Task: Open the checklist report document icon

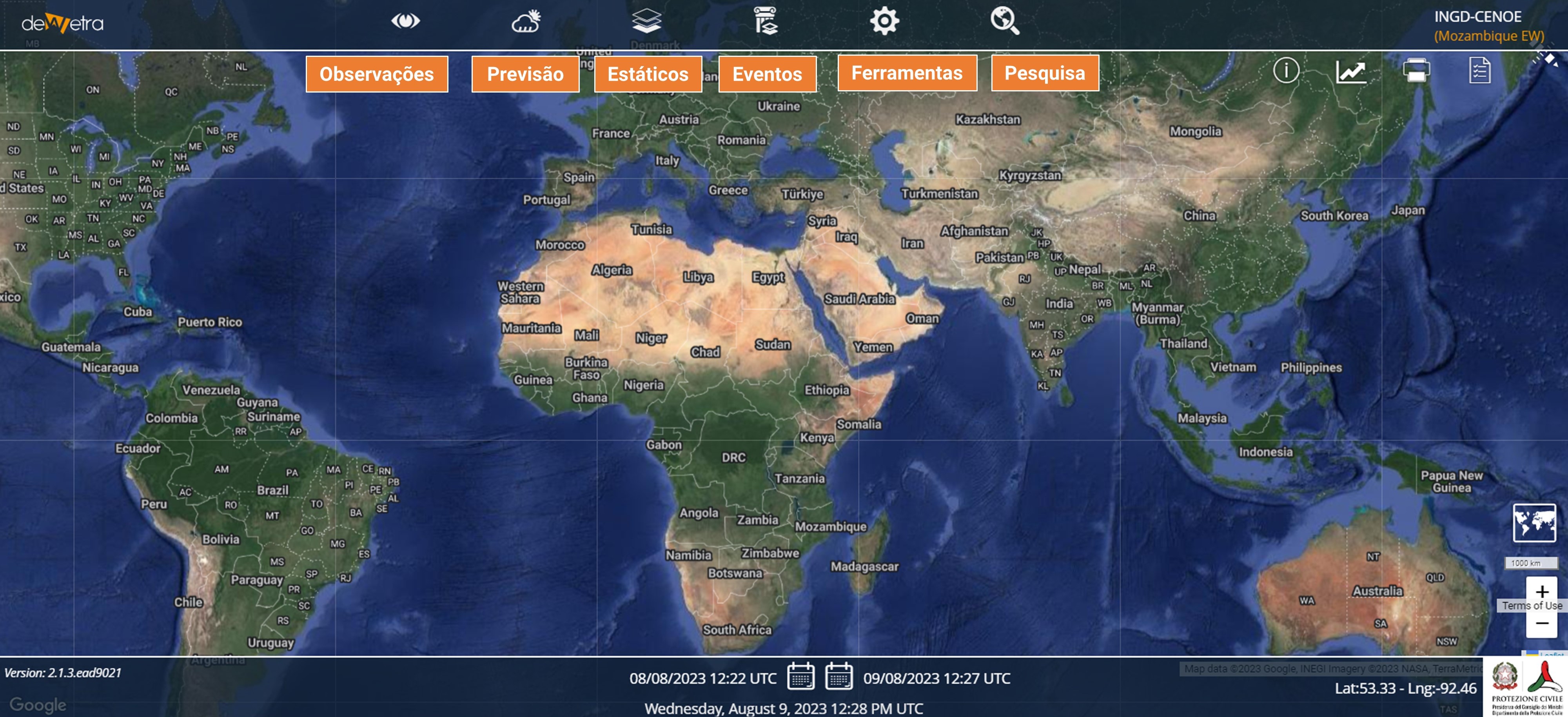Action: (1480, 70)
